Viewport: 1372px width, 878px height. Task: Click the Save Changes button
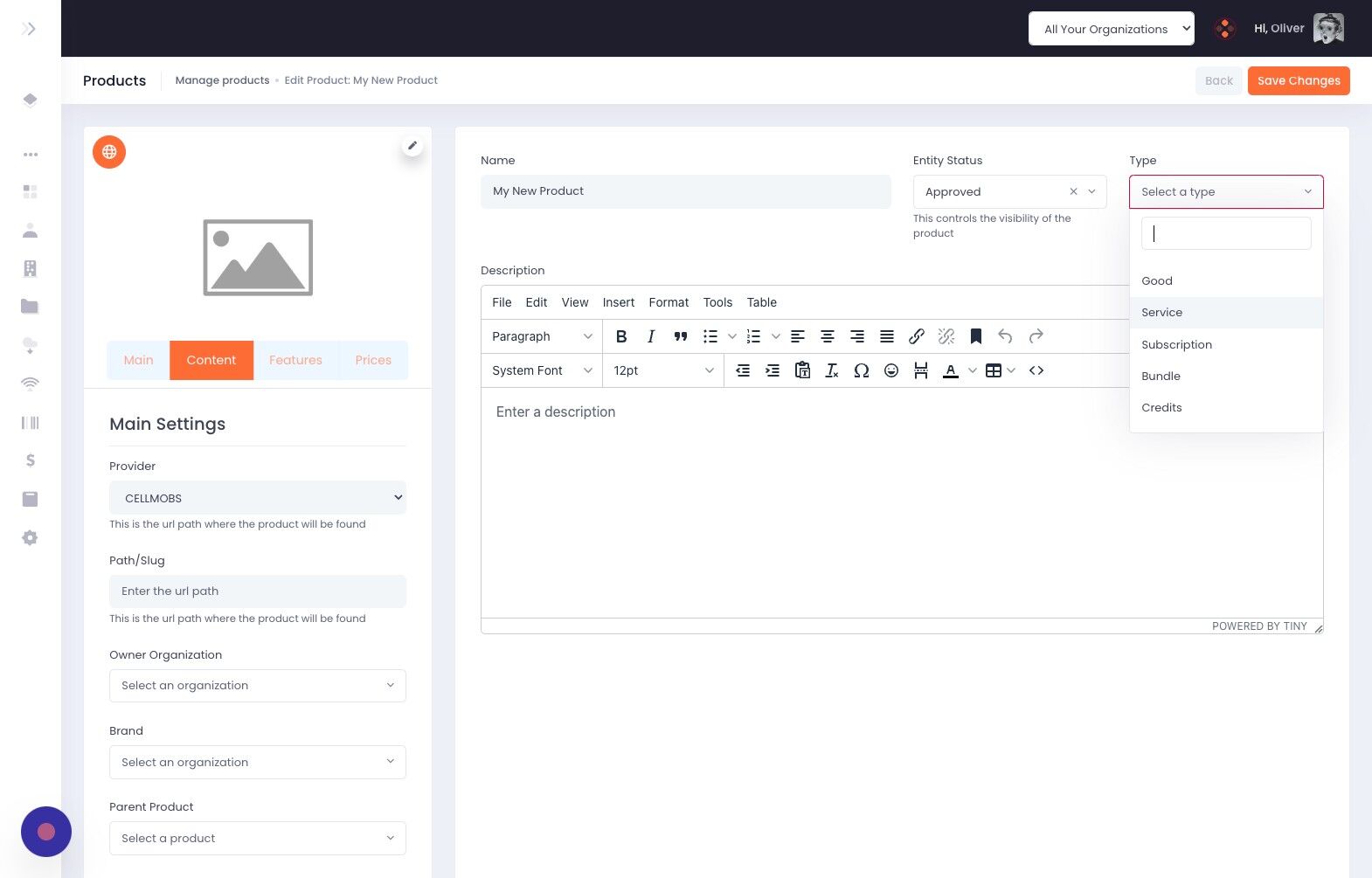click(1299, 80)
